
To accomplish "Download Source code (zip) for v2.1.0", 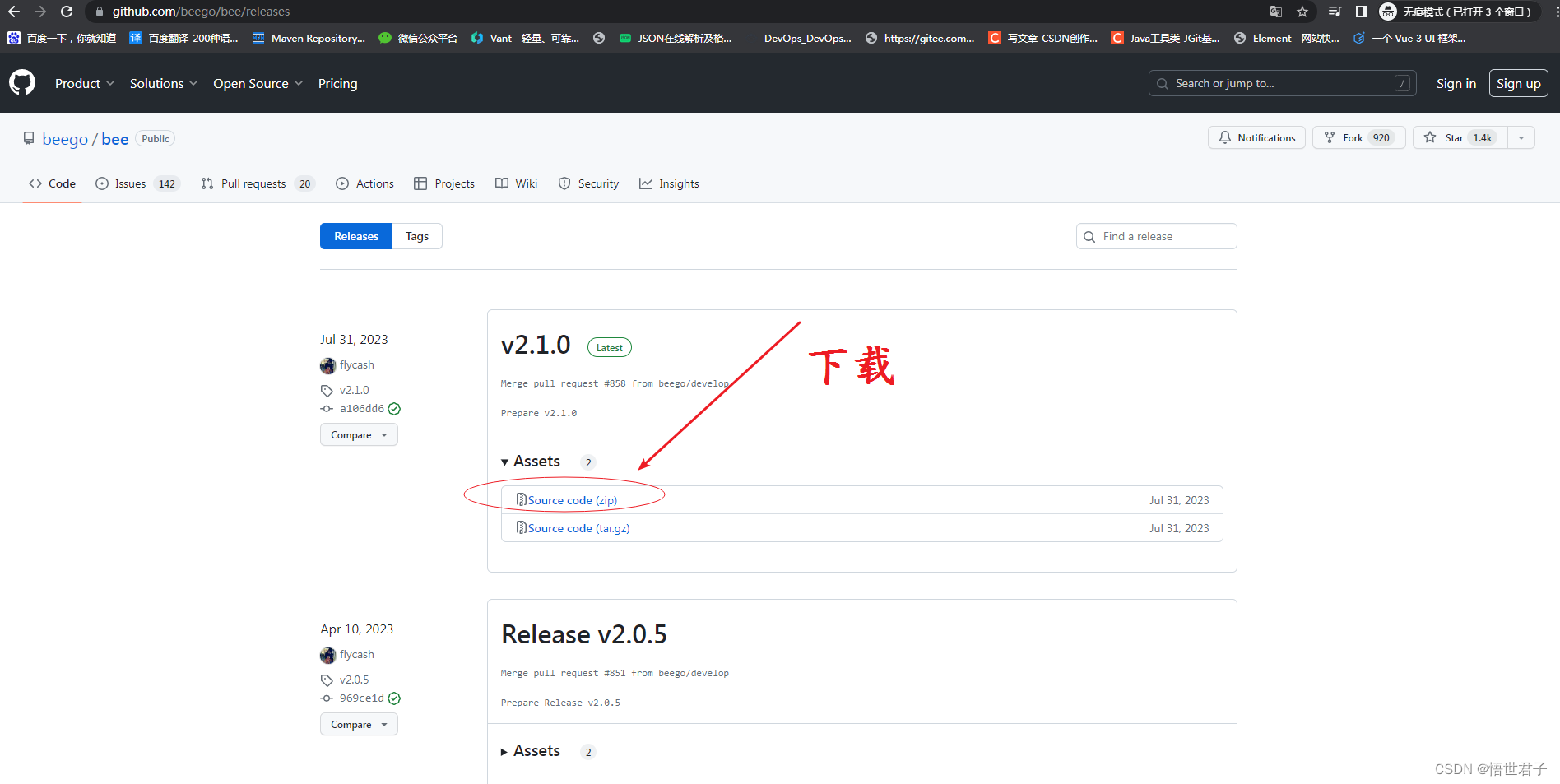I will (x=572, y=500).
